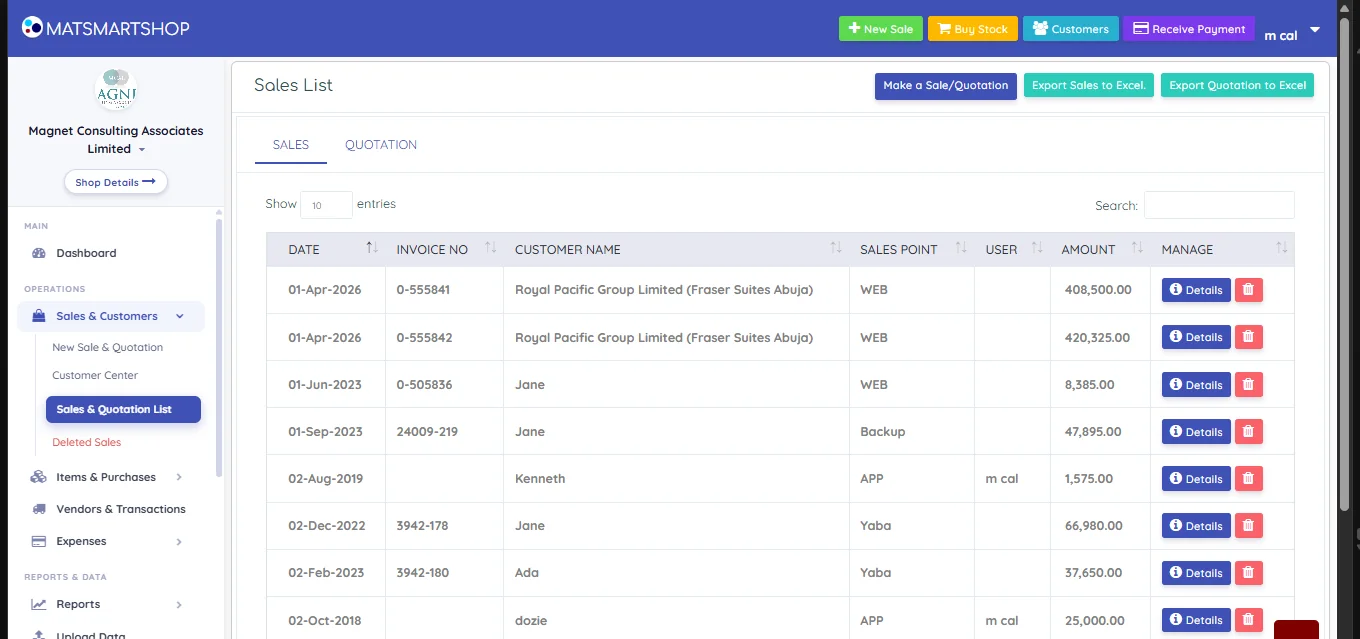Image resolution: width=1360 pixels, height=639 pixels.
Task: Open the Shop Details link
Action: click(116, 182)
